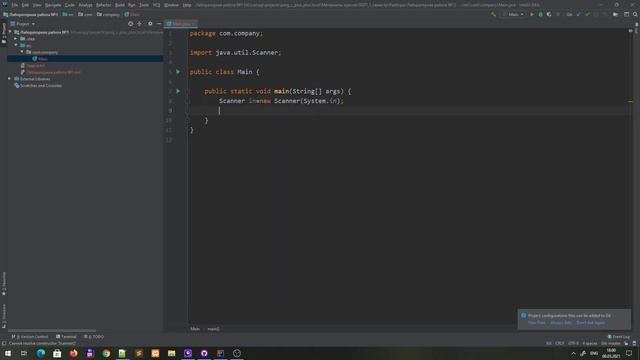Click the Debug bug icon in toolbar

click(540, 14)
